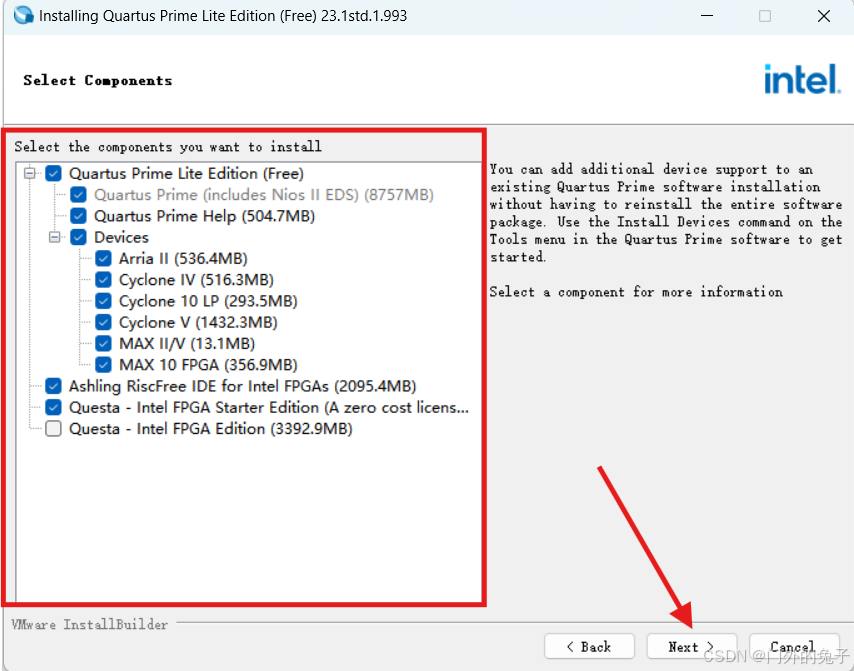This screenshot has height=671, width=854.
Task: Go Back to the previous step
Action: pyautogui.click(x=589, y=646)
